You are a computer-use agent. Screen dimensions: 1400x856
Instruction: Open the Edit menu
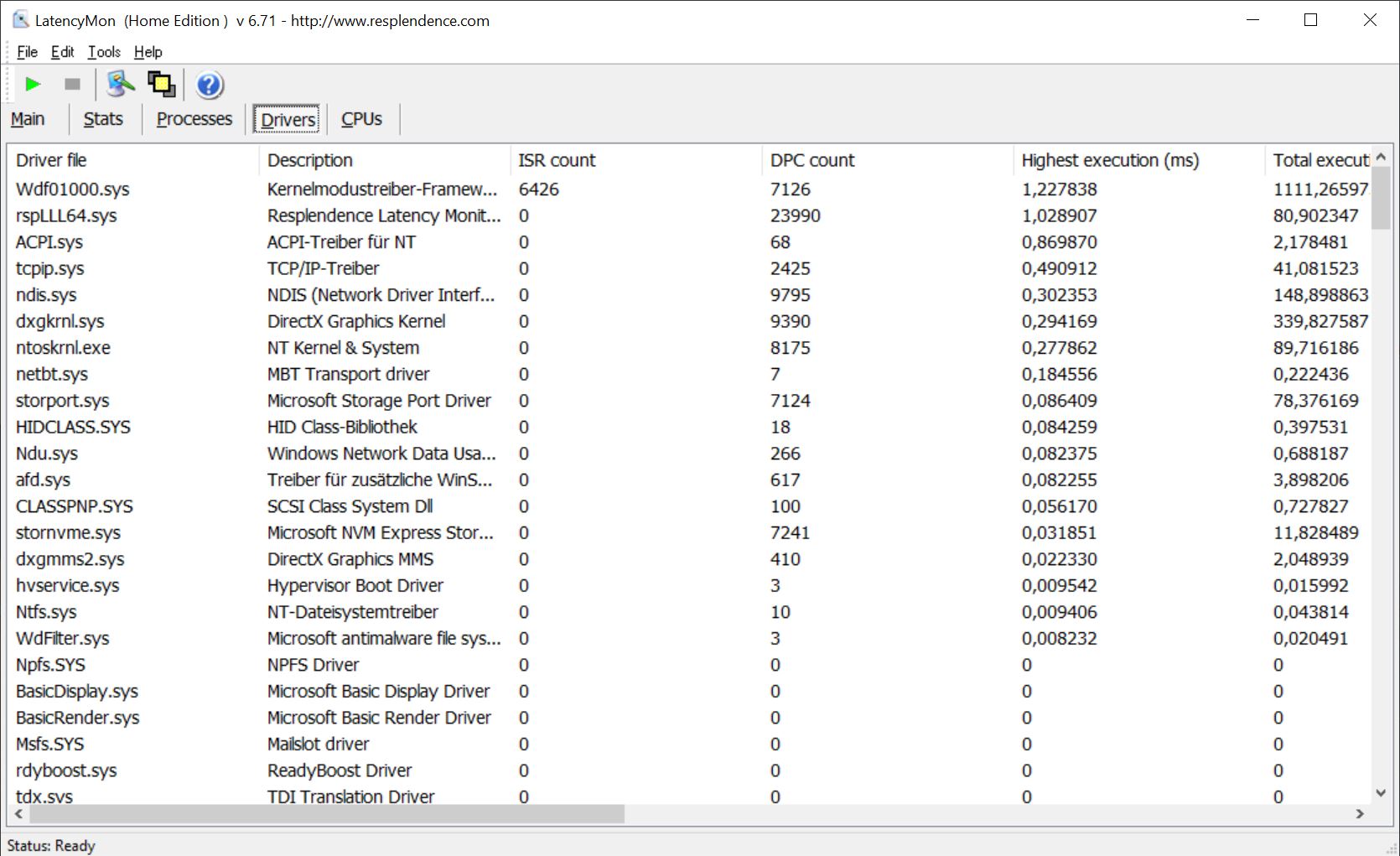62,52
